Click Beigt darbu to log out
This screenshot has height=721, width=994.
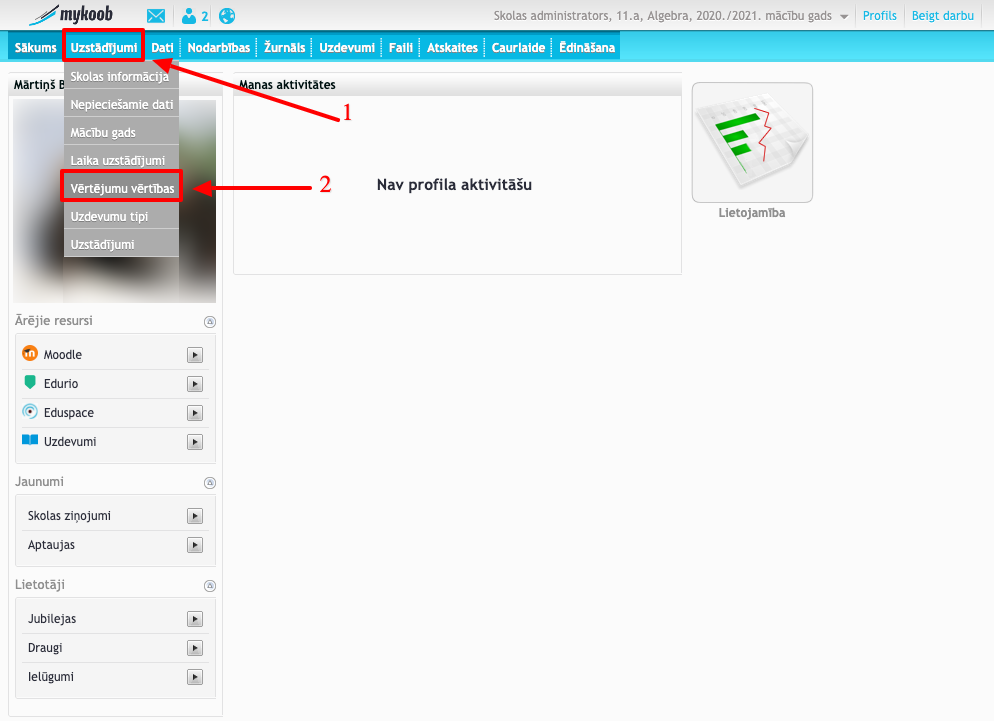(x=943, y=16)
